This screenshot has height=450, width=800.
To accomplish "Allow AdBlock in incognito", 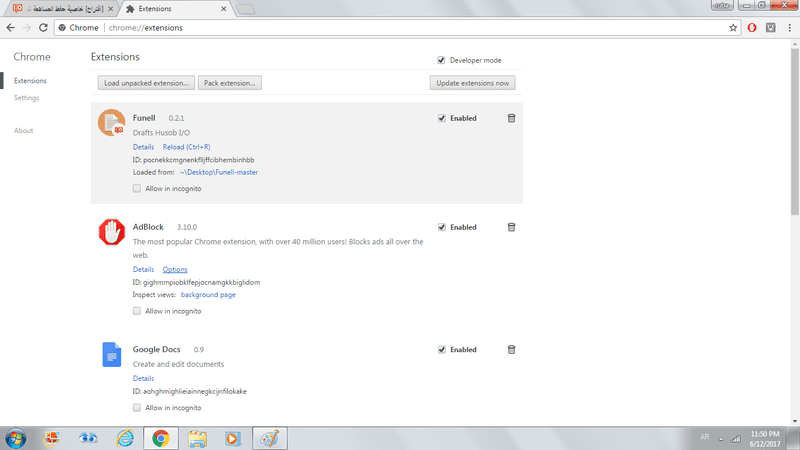I will [137, 311].
